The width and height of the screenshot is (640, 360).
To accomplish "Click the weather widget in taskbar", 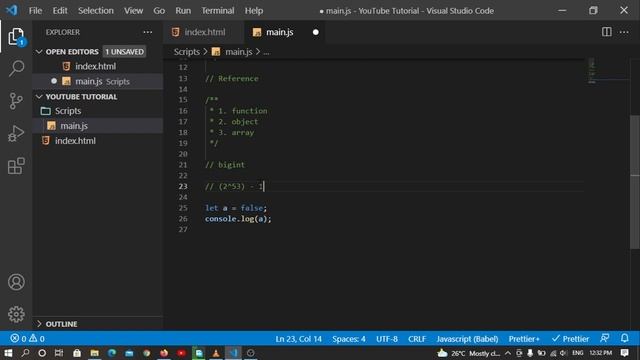I will (x=469, y=353).
